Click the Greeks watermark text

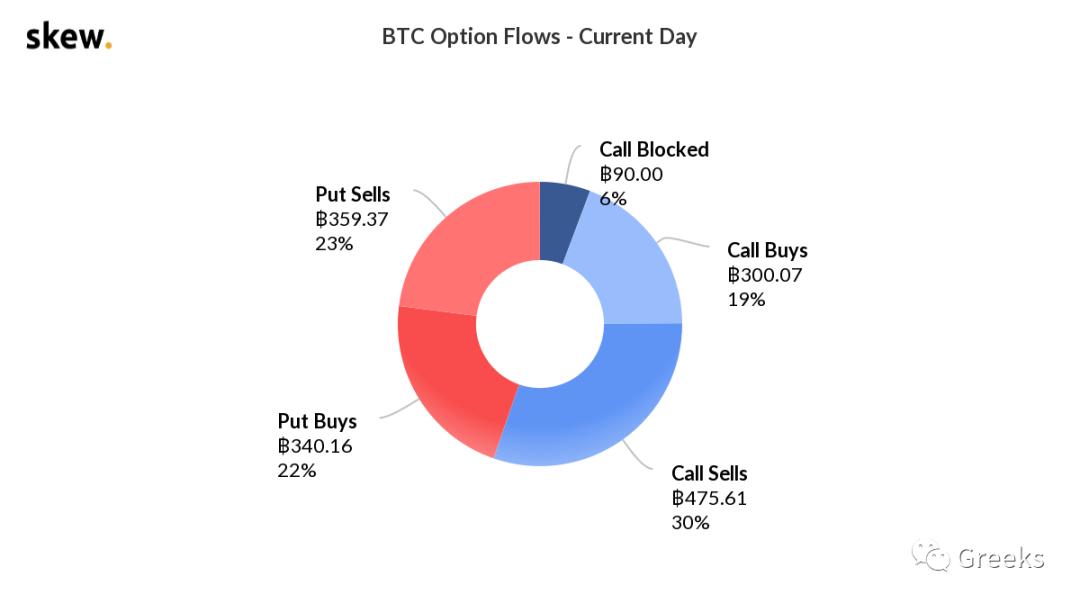pos(1001,558)
